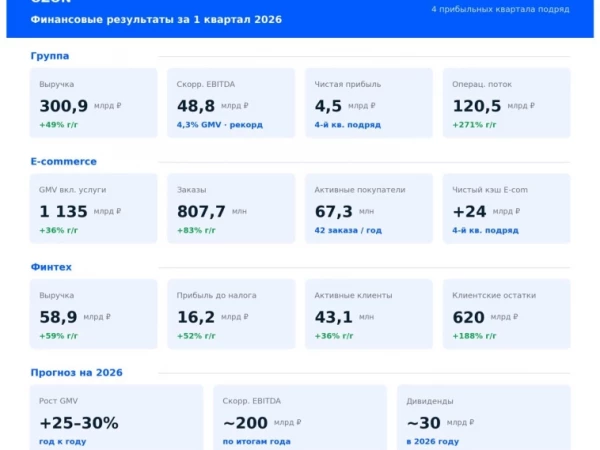This screenshot has width=600, height=450.
Task: Click the dividends value ~30
Action: click(424, 423)
